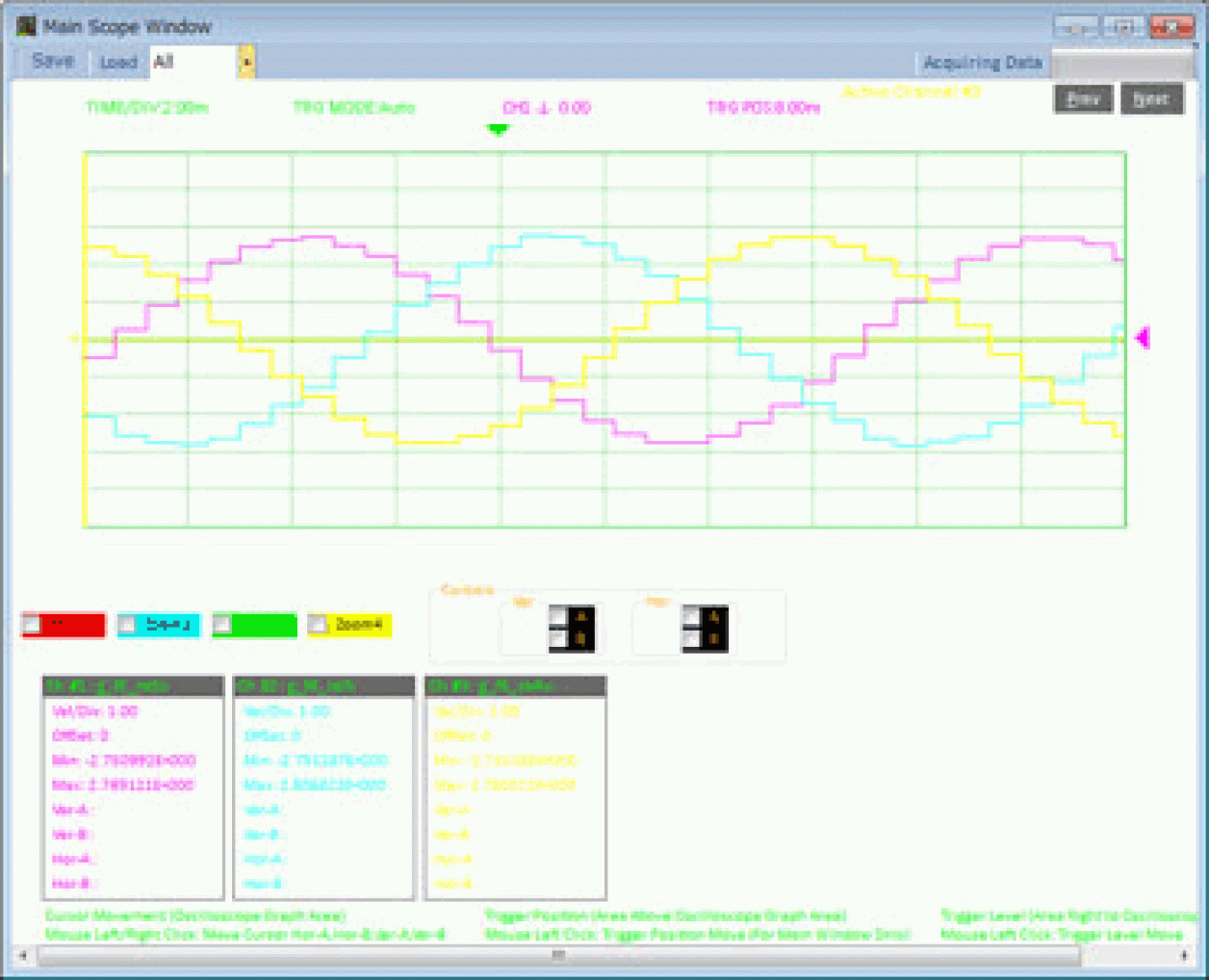Click the green color swatch strip
The height and width of the screenshot is (980, 1209).
pos(263,624)
